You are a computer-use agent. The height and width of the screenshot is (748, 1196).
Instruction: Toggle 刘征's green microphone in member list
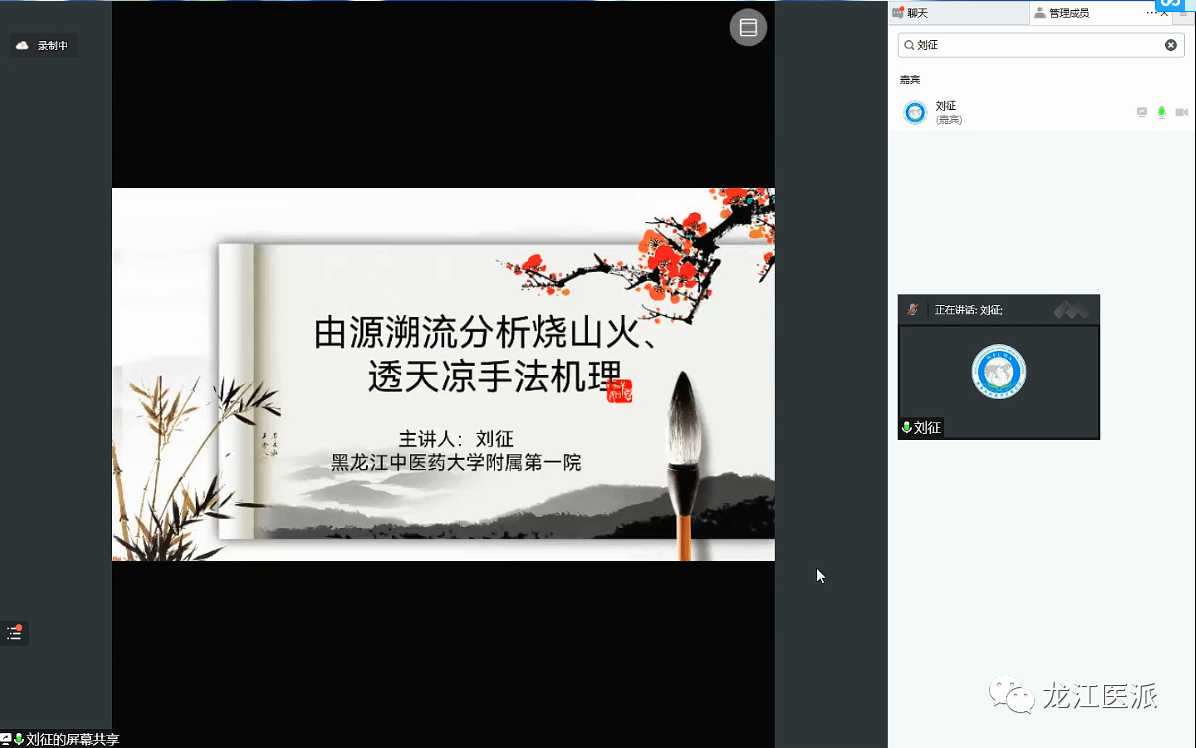click(x=1161, y=112)
